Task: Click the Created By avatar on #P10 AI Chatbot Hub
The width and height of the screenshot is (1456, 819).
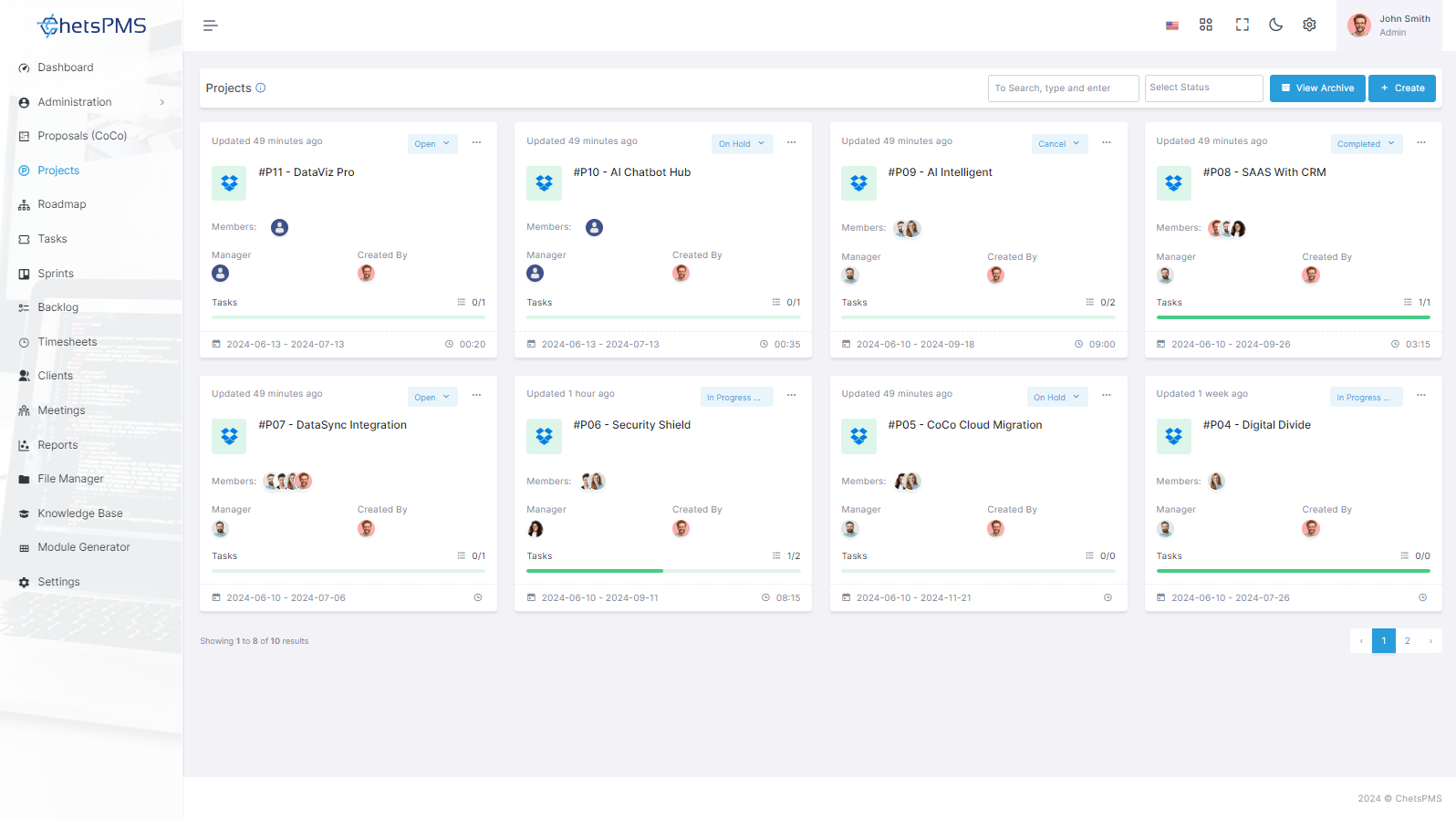Action: 681,273
